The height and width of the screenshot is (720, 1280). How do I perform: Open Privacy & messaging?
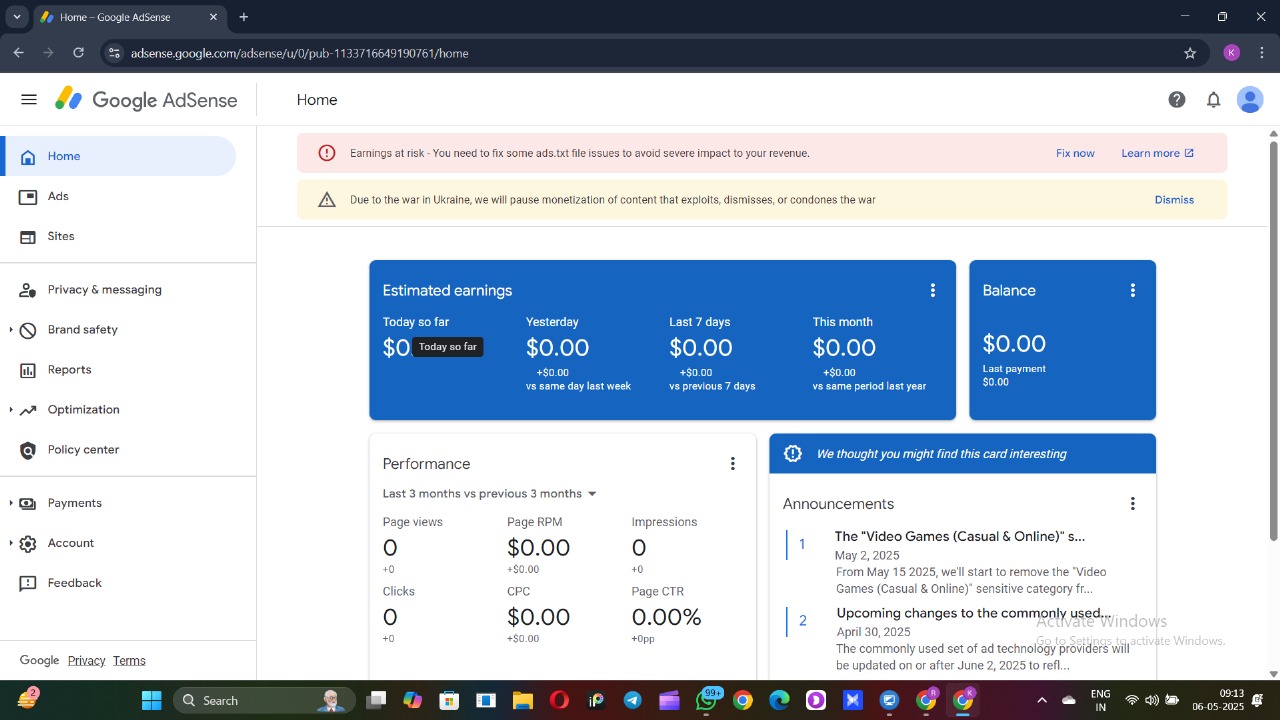click(120, 290)
